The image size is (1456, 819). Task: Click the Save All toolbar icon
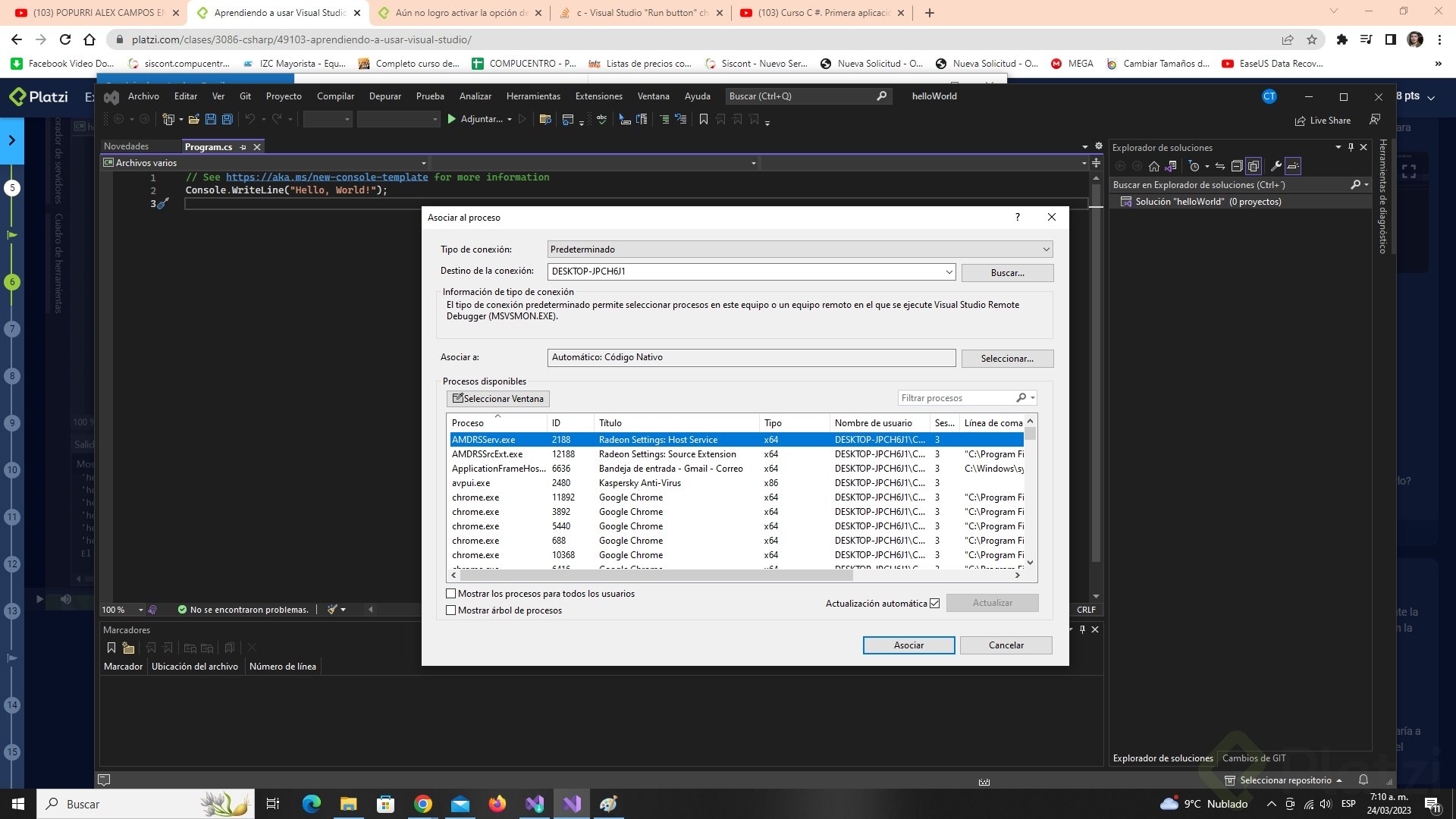(227, 119)
